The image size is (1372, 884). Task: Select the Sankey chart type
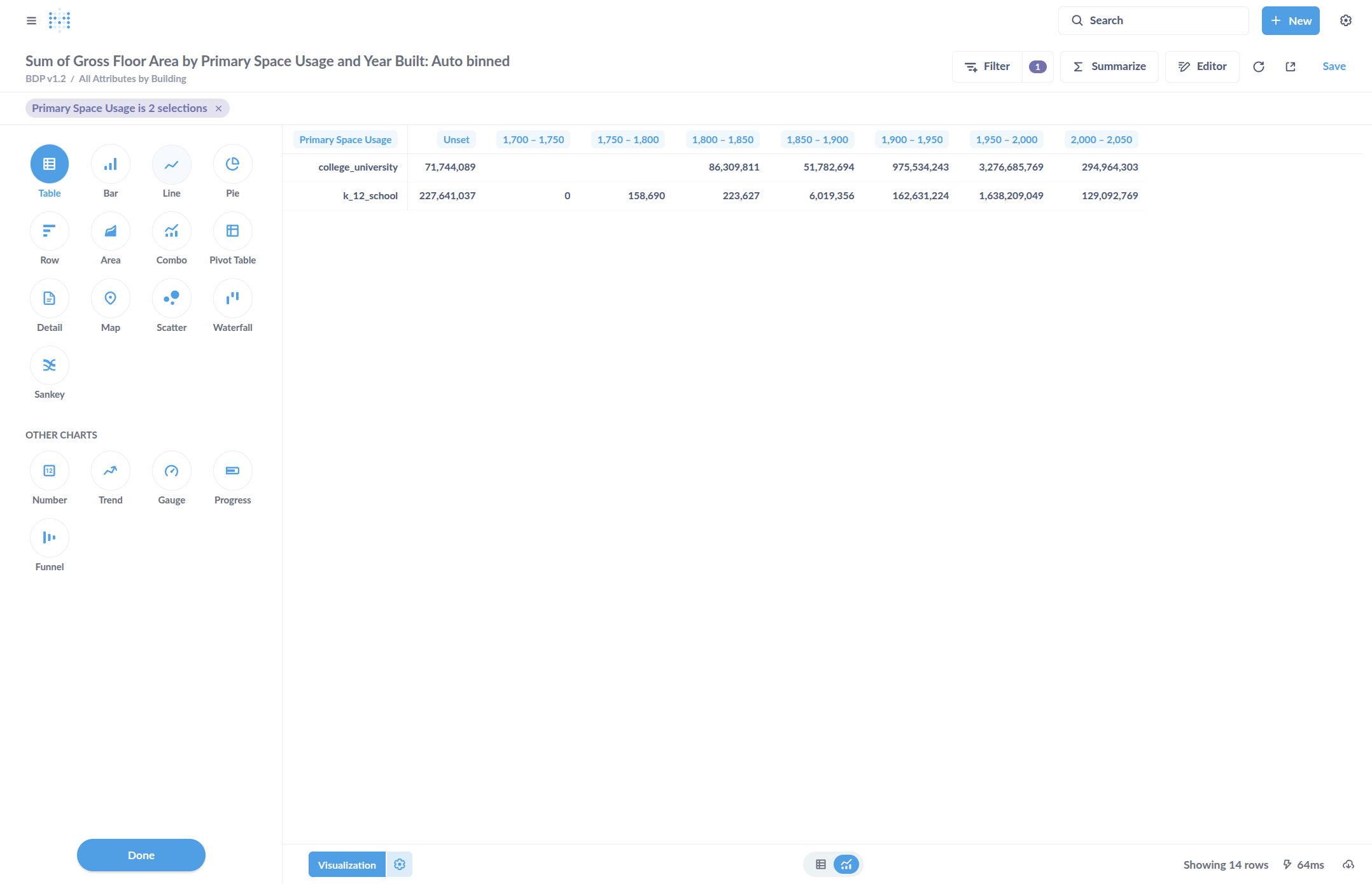click(x=50, y=365)
